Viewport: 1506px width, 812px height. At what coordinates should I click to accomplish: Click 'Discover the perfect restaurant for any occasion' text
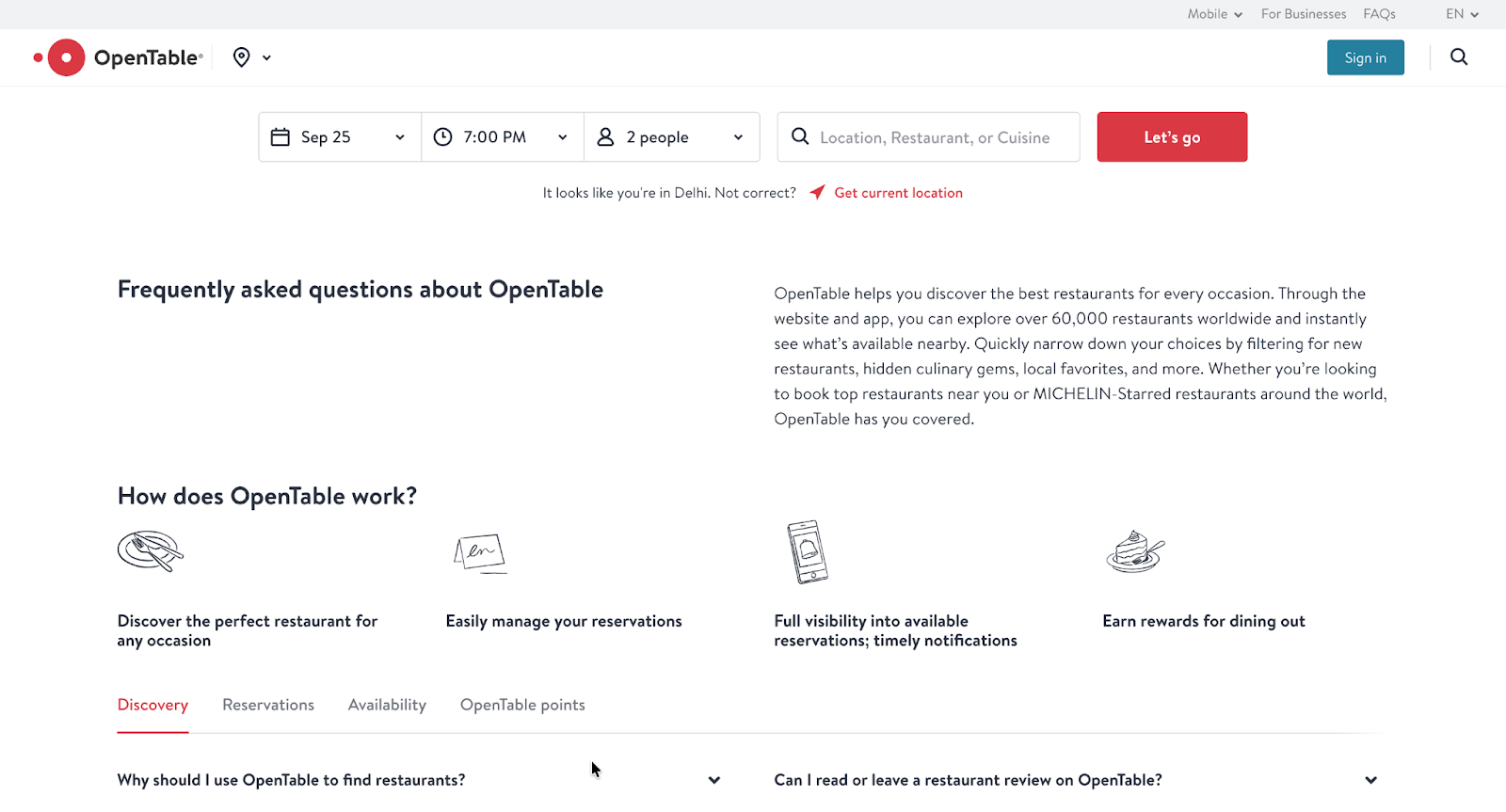pyautogui.click(x=248, y=630)
